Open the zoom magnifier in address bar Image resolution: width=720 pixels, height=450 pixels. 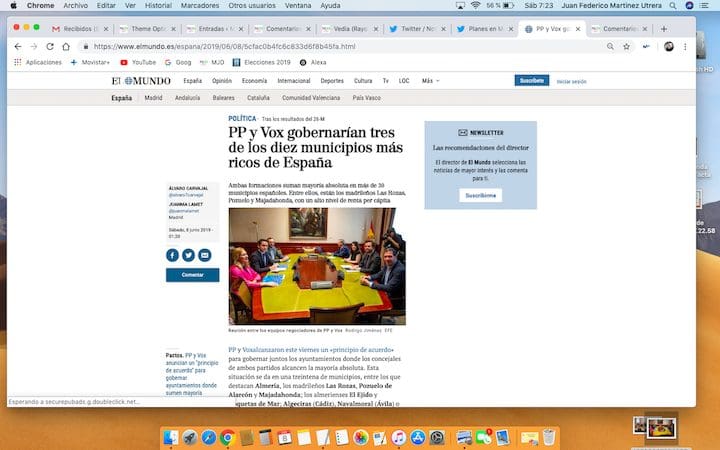(610, 46)
